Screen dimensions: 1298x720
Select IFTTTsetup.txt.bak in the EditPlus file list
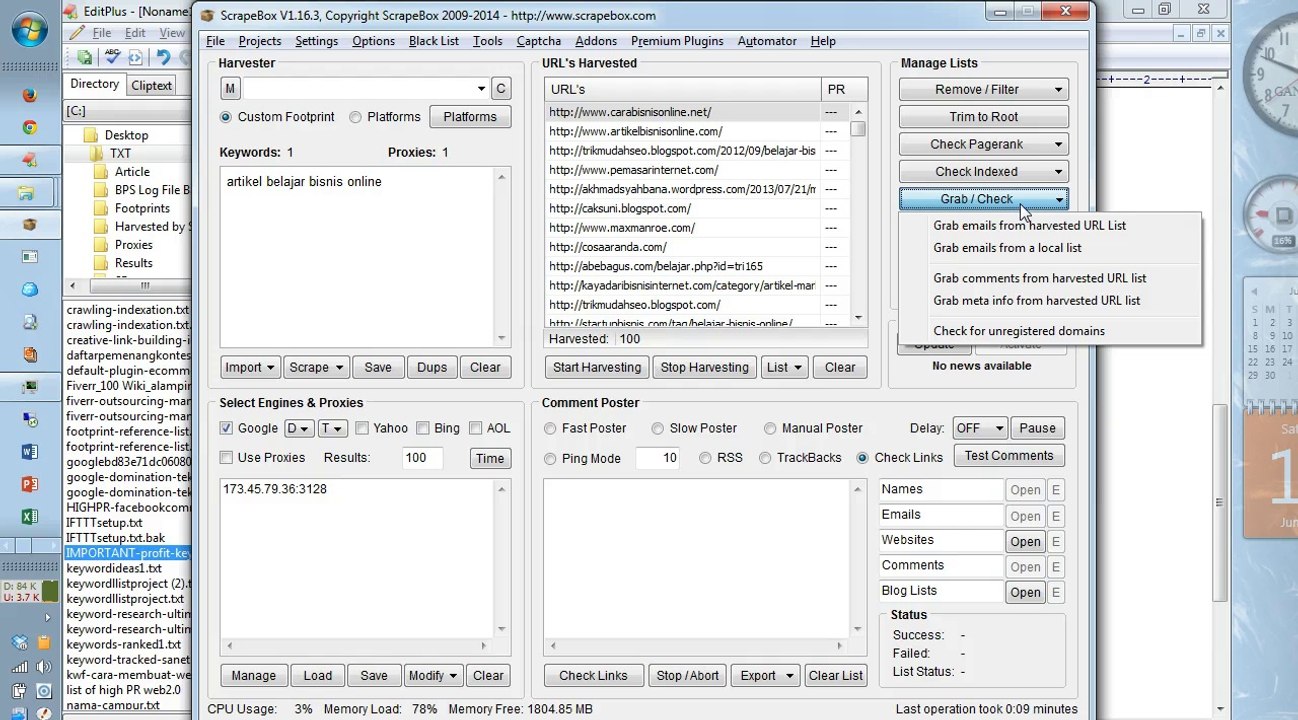(x=116, y=538)
